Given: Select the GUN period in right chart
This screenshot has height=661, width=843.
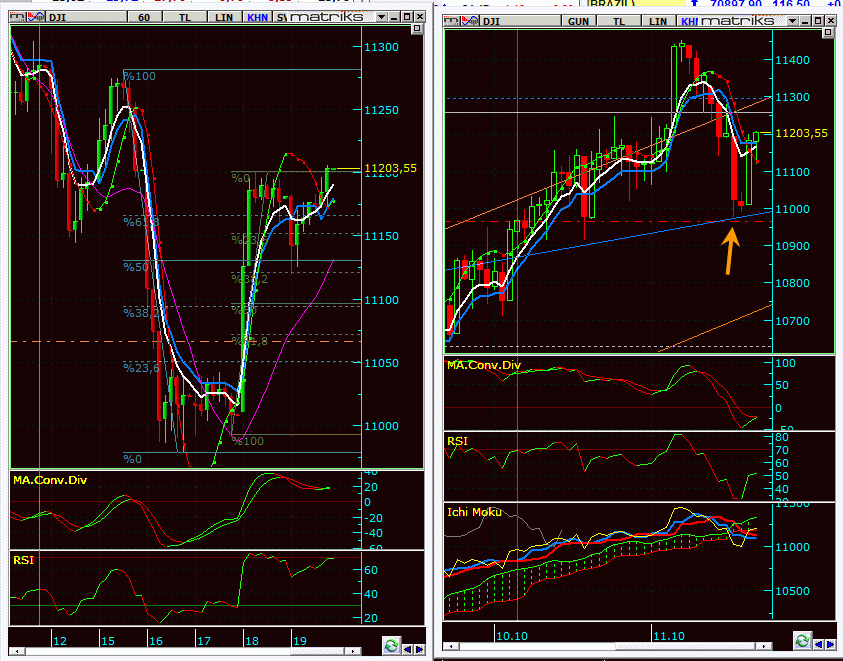Looking at the screenshot, I should [x=578, y=21].
